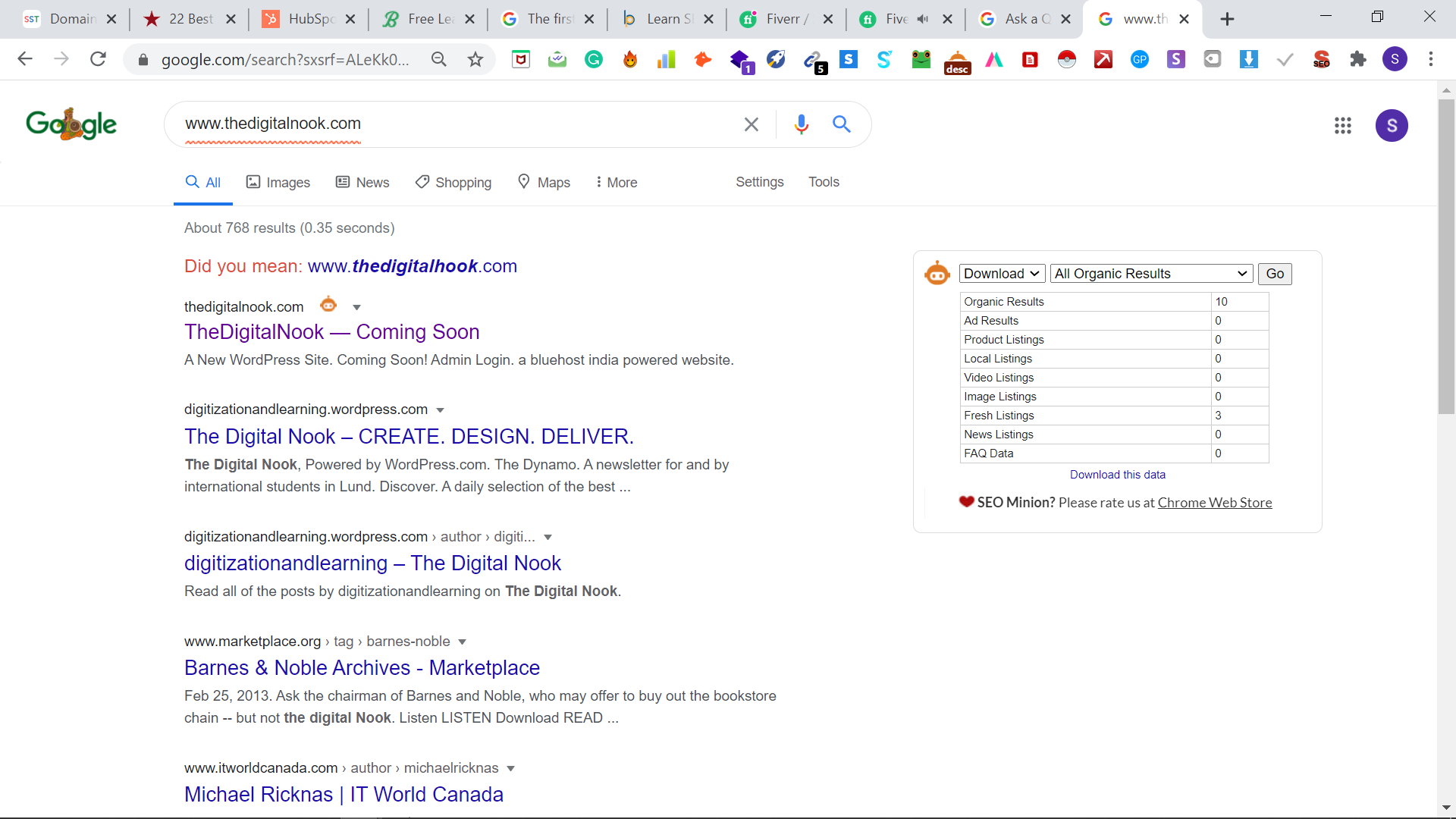Open 'The Digital Nook – CREATE. DESIGN. DELIVER.' result

click(409, 437)
